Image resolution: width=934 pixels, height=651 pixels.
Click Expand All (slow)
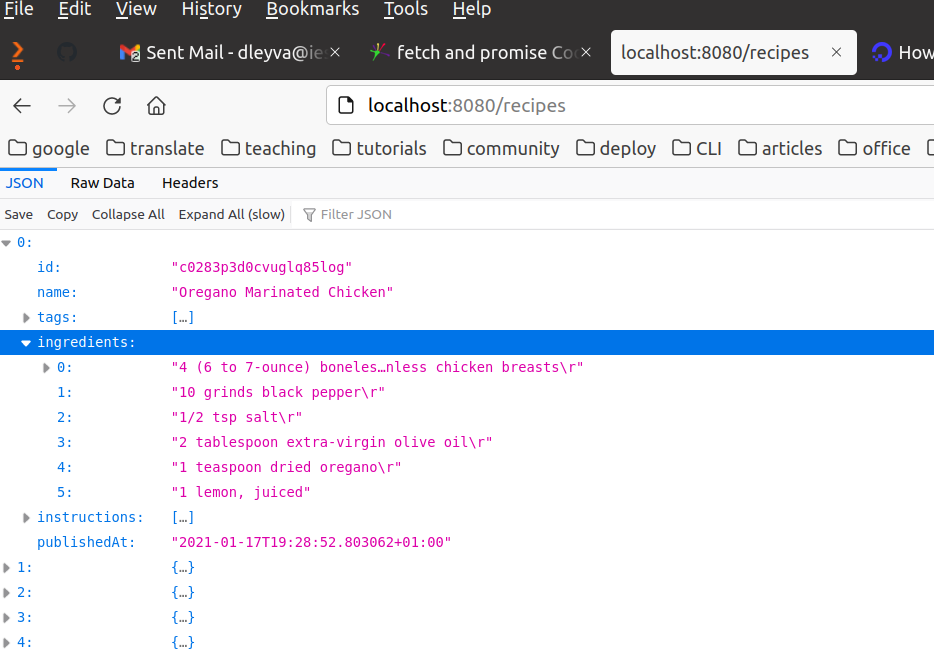[232, 214]
